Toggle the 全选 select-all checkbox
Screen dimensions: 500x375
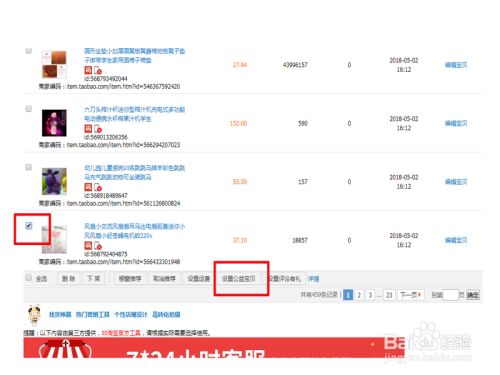(x=29, y=277)
